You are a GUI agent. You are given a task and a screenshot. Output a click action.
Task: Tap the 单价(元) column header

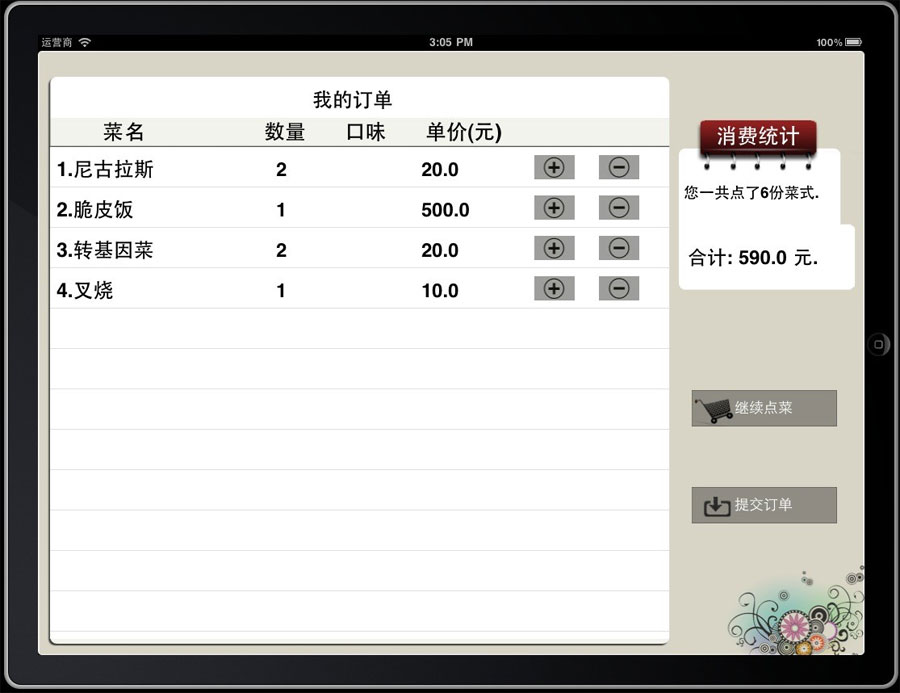(x=464, y=132)
